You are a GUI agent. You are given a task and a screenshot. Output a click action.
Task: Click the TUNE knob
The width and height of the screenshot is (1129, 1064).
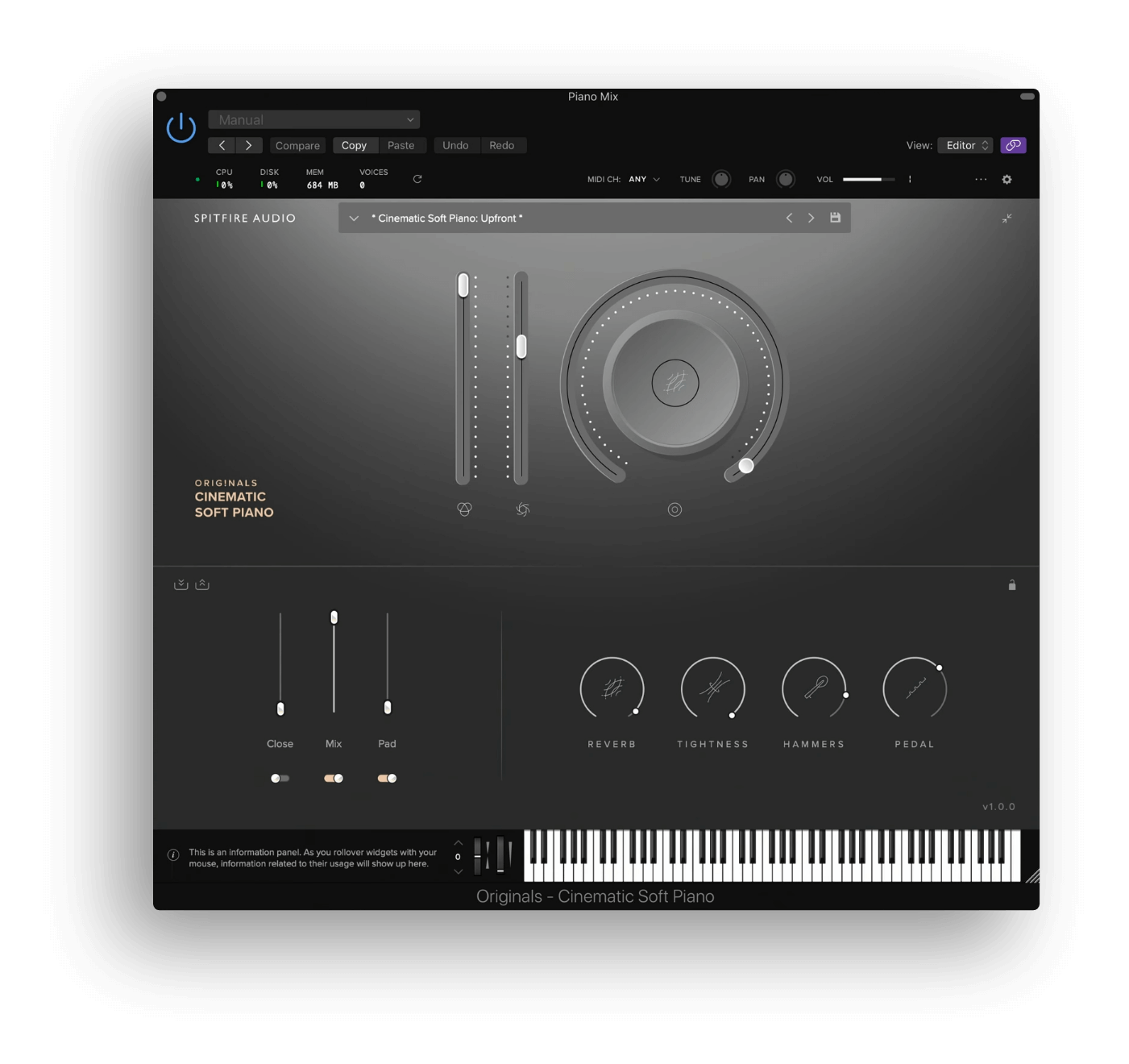click(721, 179)
